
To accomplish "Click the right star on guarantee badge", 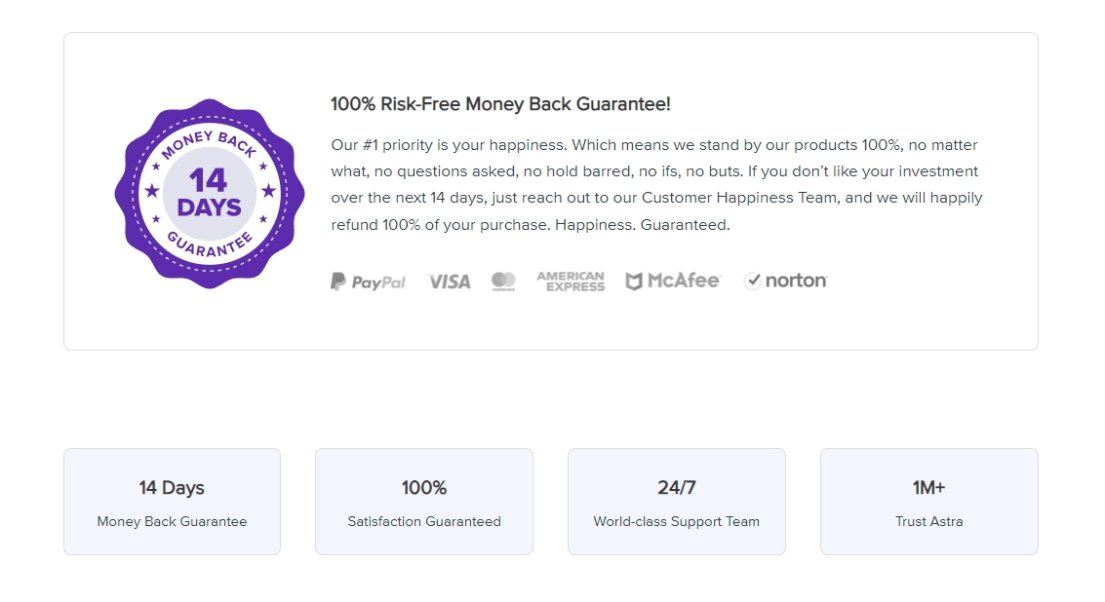I will [x=267, y=190].
